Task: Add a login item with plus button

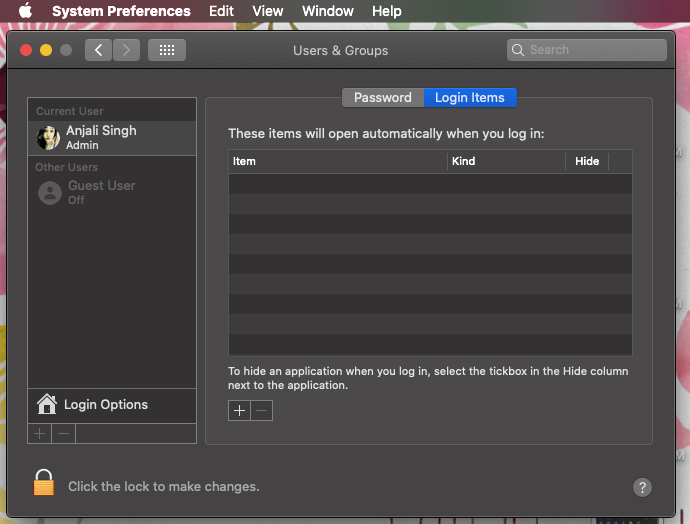Action: [239, 411]
